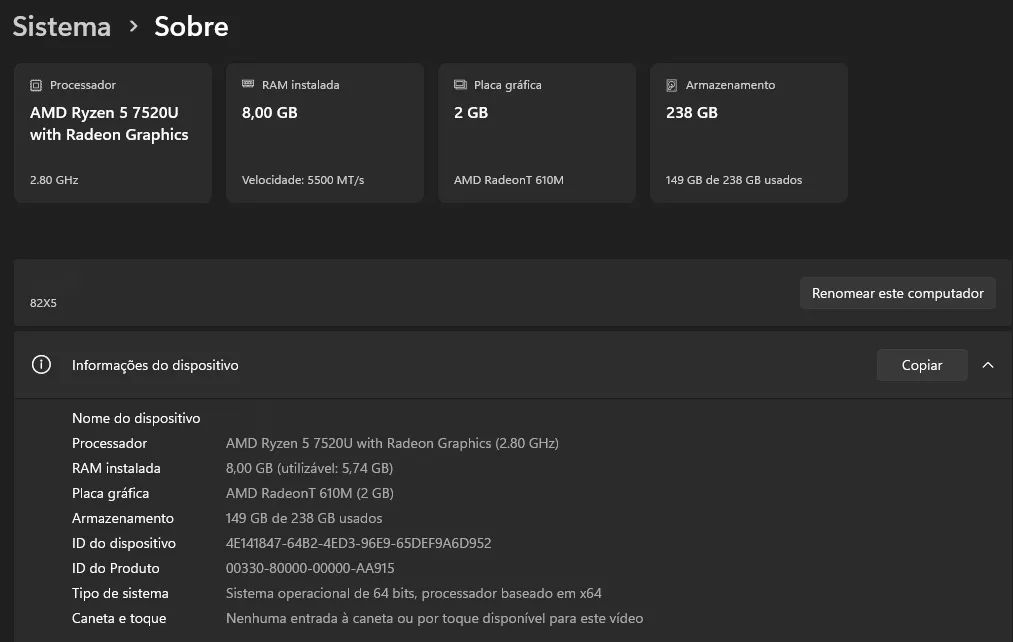Select the ID do dispositivo value text
The image size is (1013, 642).
(359, 543)
